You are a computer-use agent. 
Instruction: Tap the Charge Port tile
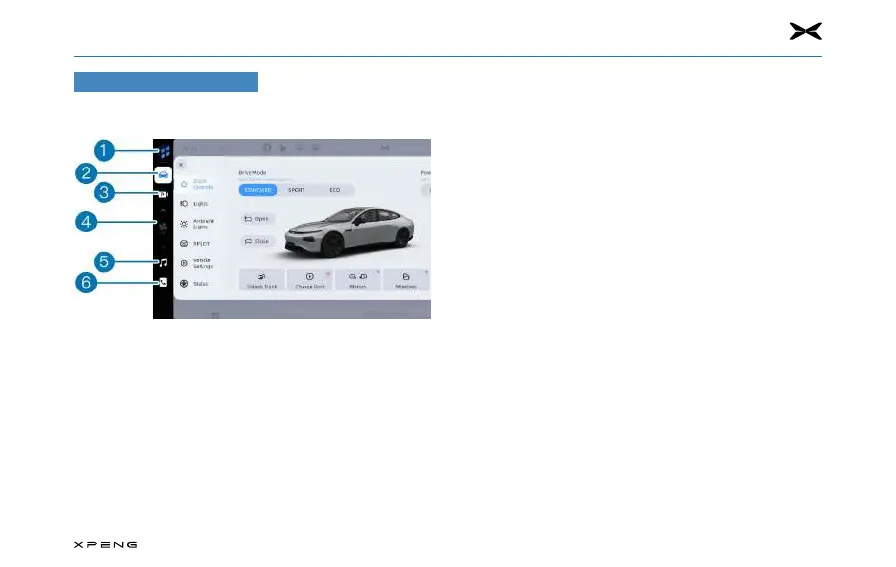[x=310, y=279]
